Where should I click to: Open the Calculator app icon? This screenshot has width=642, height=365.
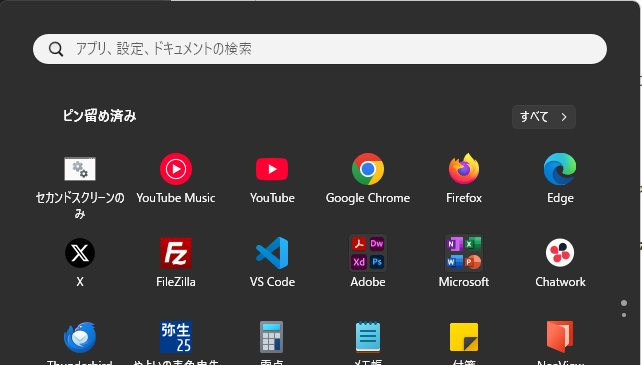click(272, 337)
